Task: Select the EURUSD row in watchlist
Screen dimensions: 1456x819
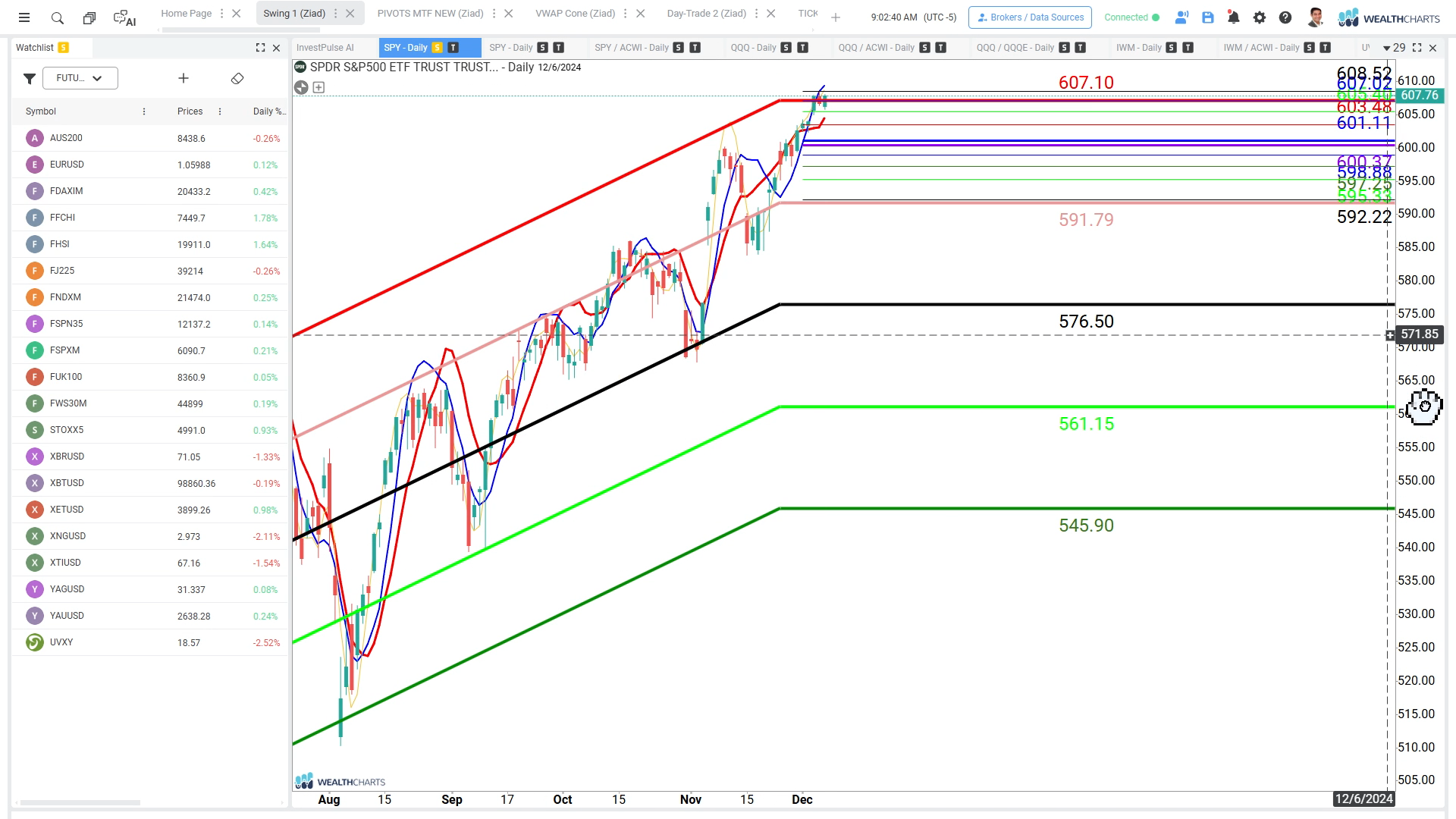Action: (150, 165)
